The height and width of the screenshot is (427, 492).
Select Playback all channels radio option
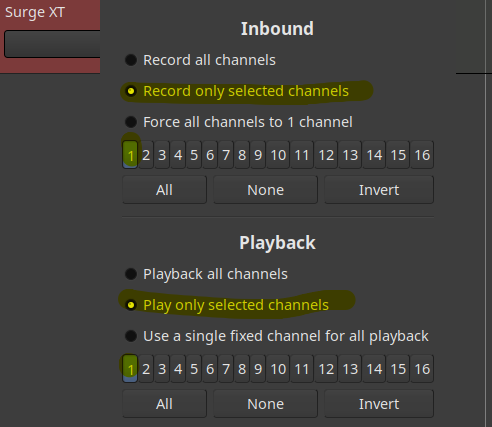click(206, 274)
